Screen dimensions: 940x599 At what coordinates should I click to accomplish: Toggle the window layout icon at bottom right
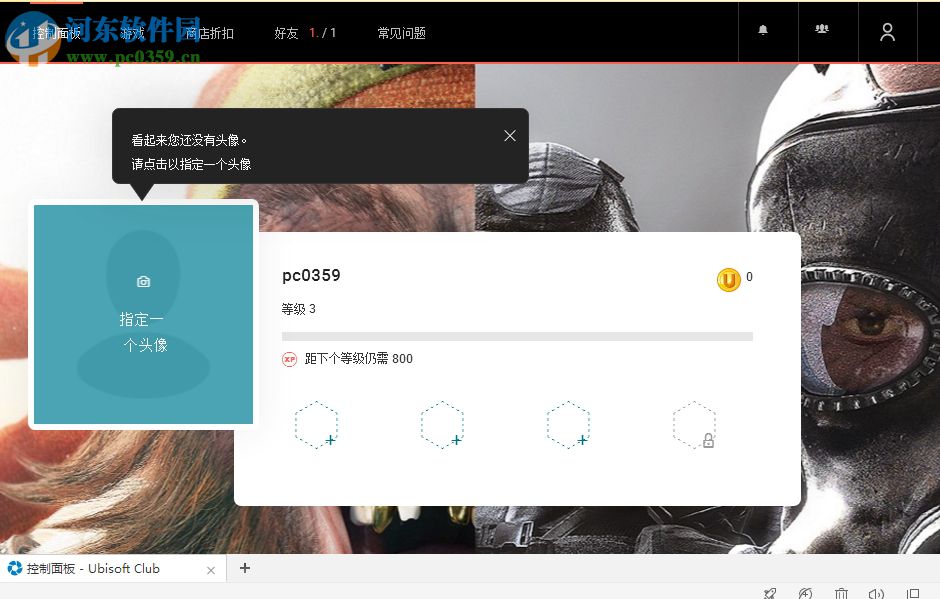[x=912, y=592]
